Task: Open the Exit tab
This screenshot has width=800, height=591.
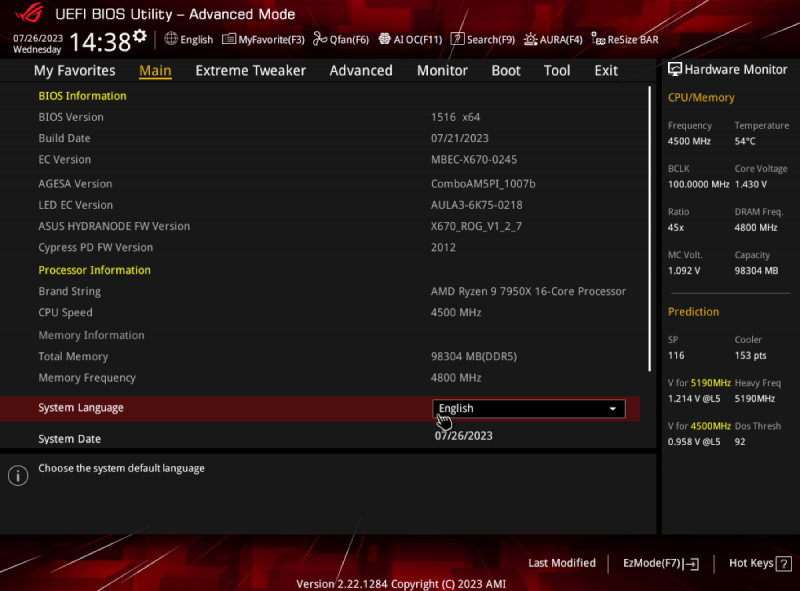Action: (x=606, y=70)
